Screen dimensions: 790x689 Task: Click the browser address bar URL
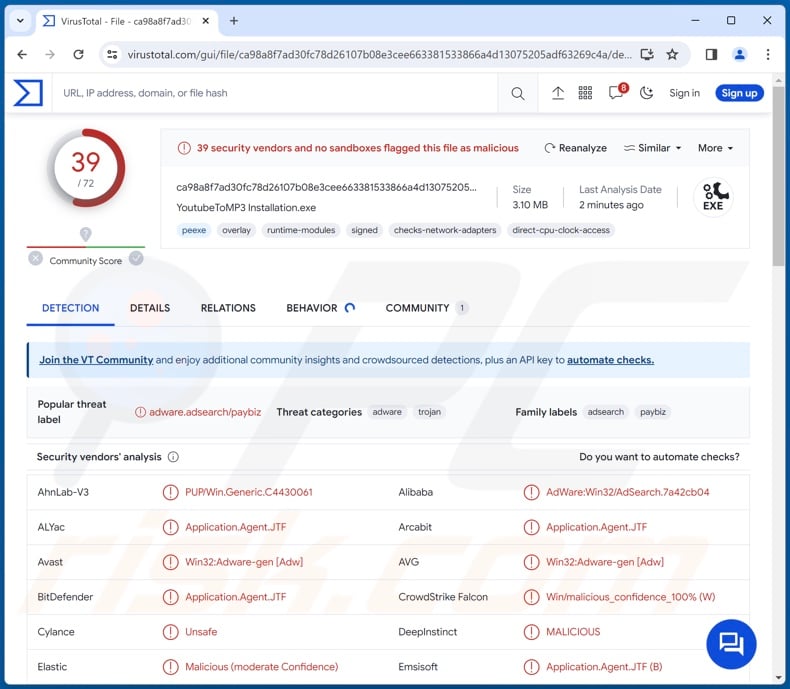click(x=379, y=54)
